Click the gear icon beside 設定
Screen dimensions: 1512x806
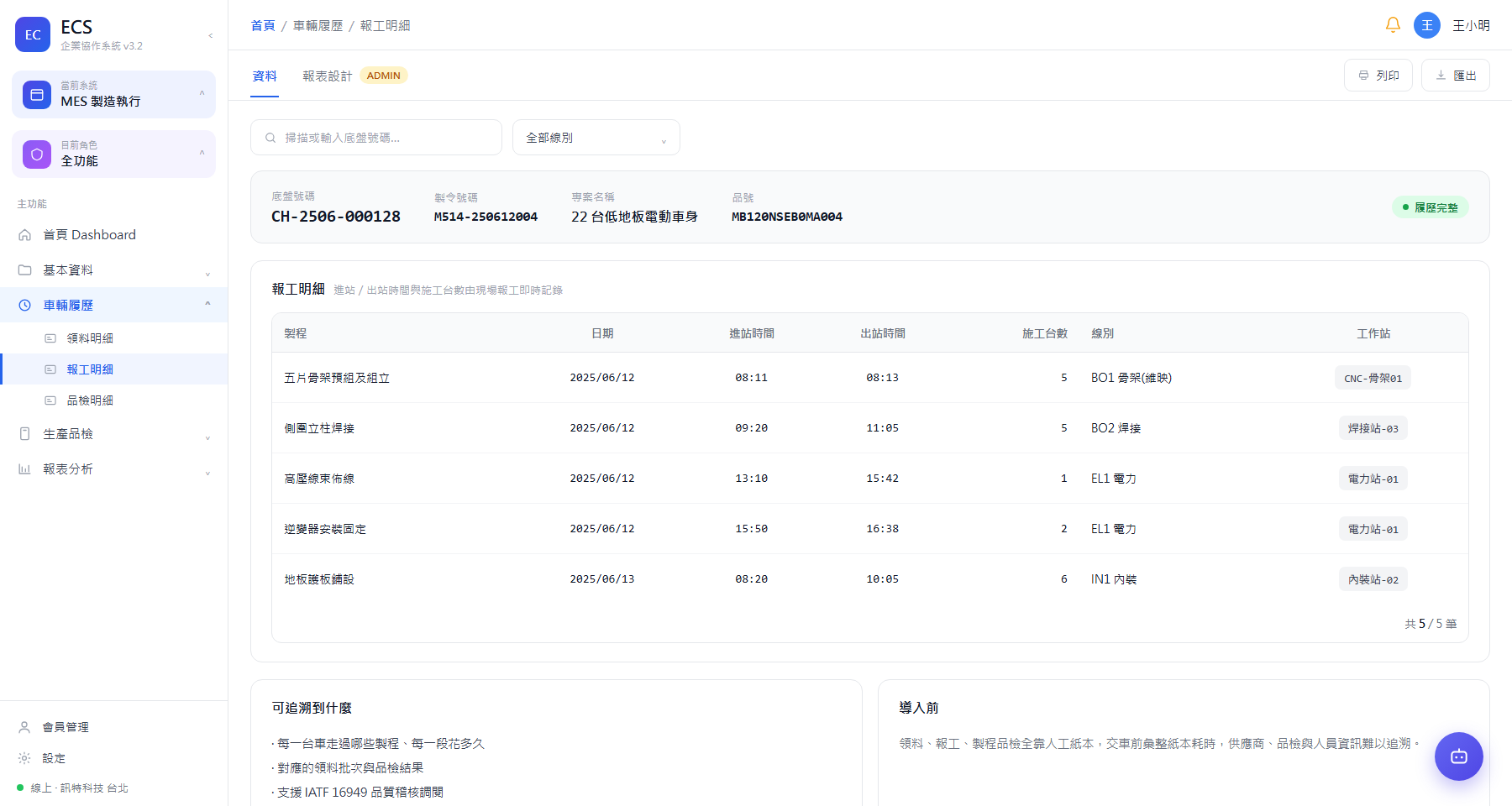point(24,758)
